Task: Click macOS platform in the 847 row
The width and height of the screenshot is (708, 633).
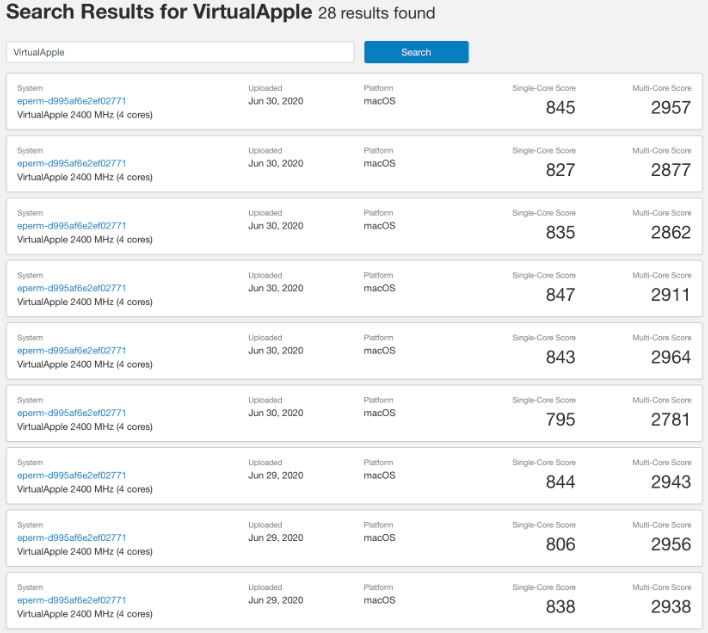Action: coord(379,288)
